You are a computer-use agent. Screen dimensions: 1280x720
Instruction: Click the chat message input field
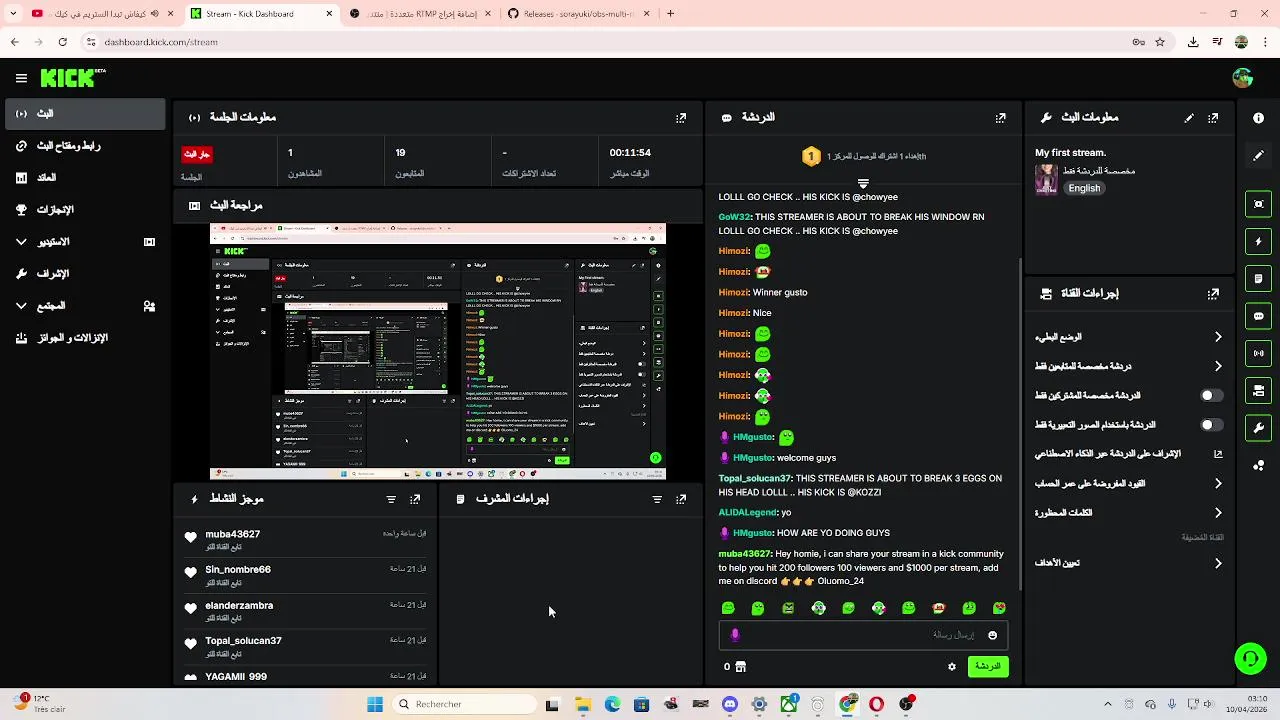863,635
